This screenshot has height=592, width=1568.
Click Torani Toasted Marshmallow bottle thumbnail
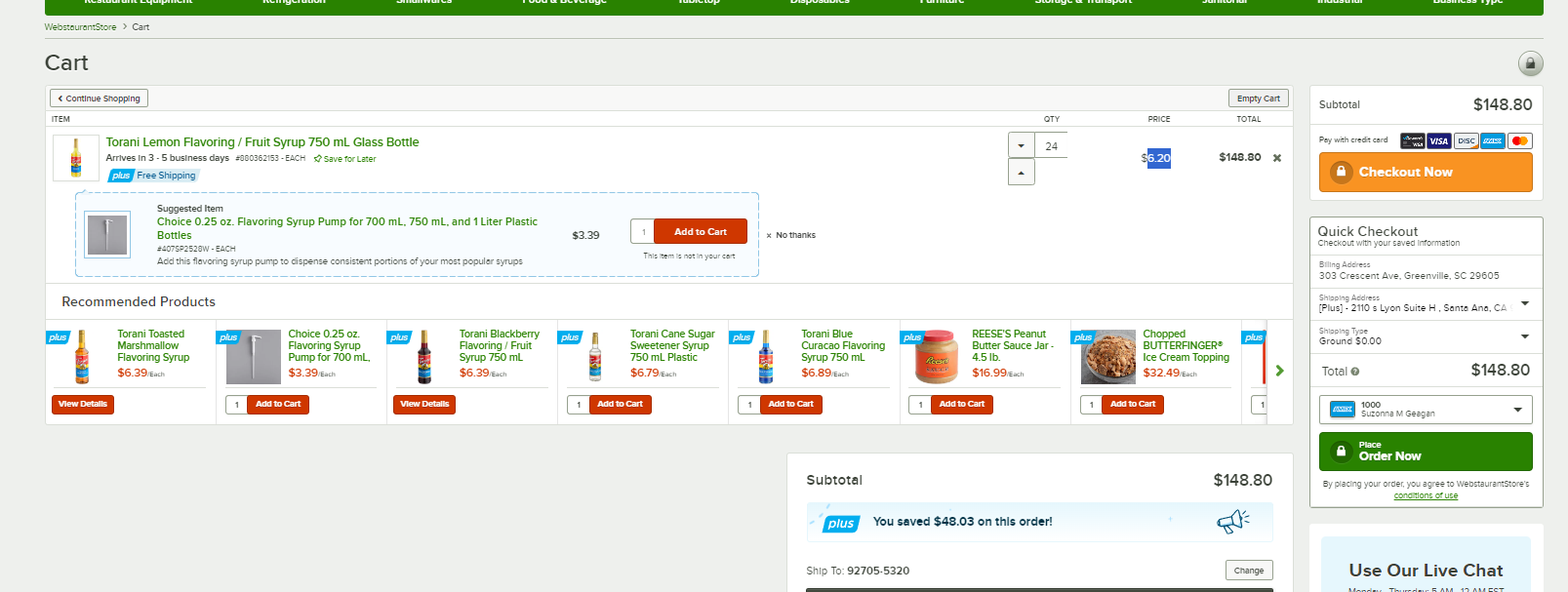pyautogui.click(x=82, y=357)
